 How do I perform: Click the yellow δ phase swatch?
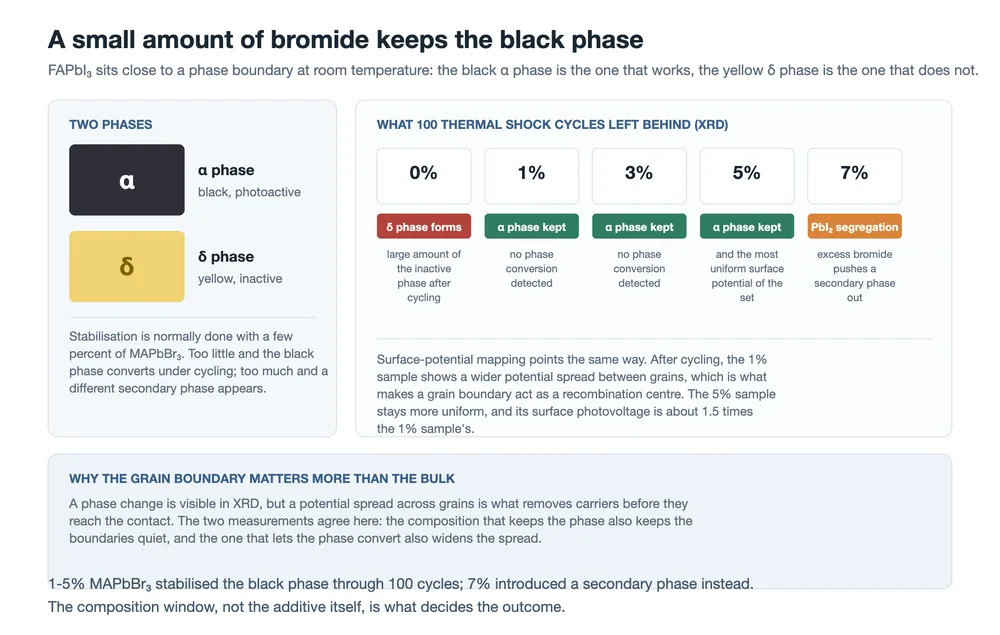coord(127,266)
